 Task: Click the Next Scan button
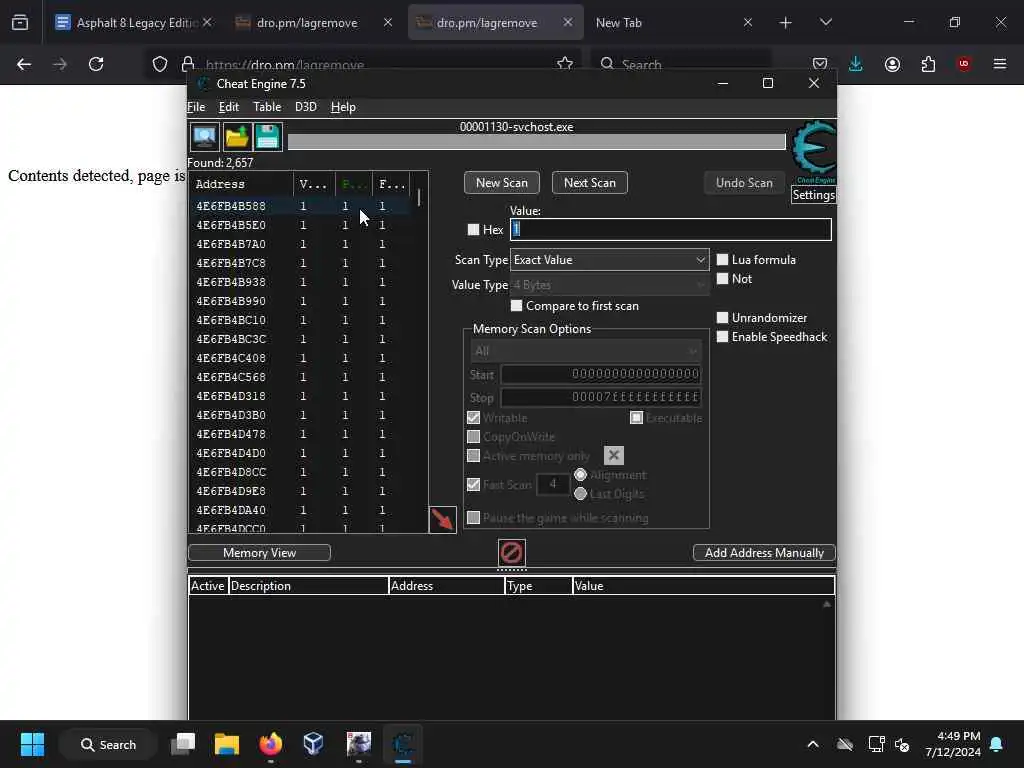point(590,183)
